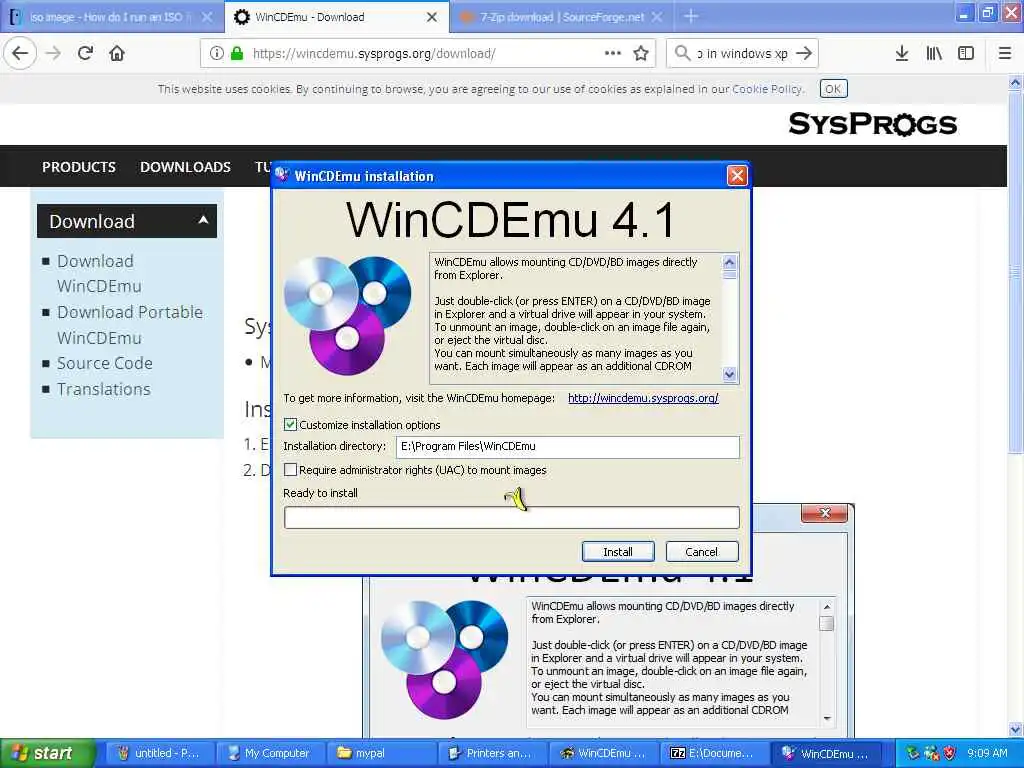Switch to Printers taskbar item

pos(492,753)
